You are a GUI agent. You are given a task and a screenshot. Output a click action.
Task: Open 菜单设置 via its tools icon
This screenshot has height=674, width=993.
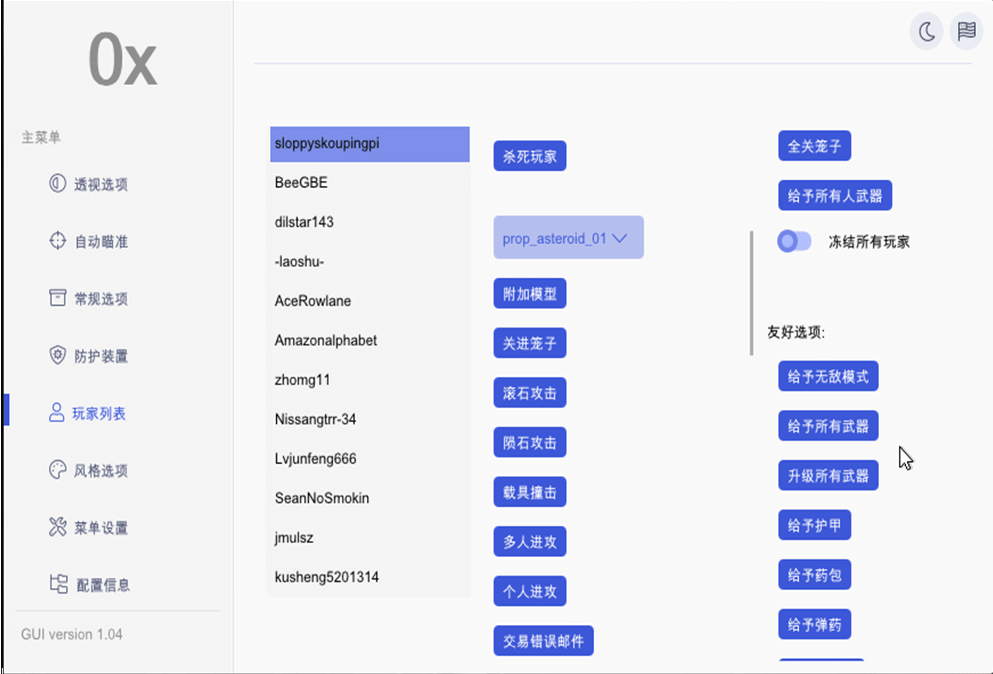[58, 527]
